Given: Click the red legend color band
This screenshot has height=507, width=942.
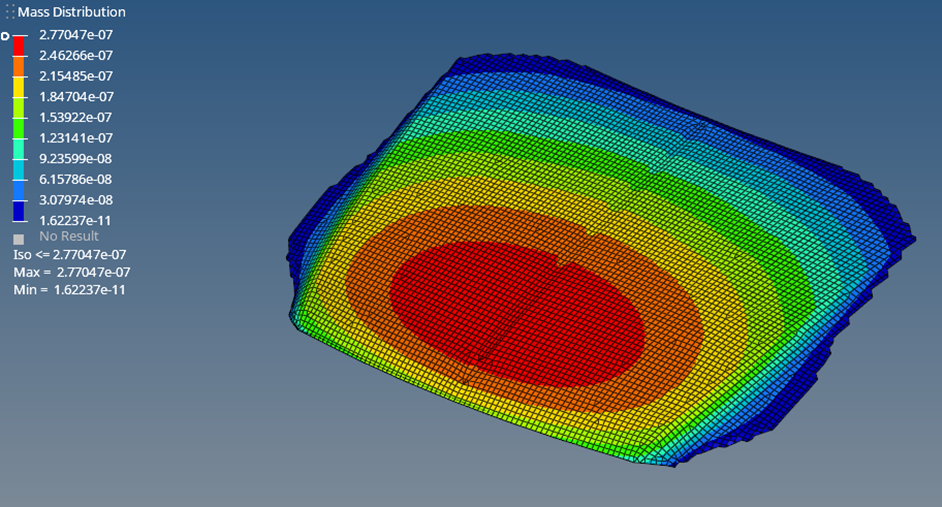Looking at the screenshot, I should point(19,45).
